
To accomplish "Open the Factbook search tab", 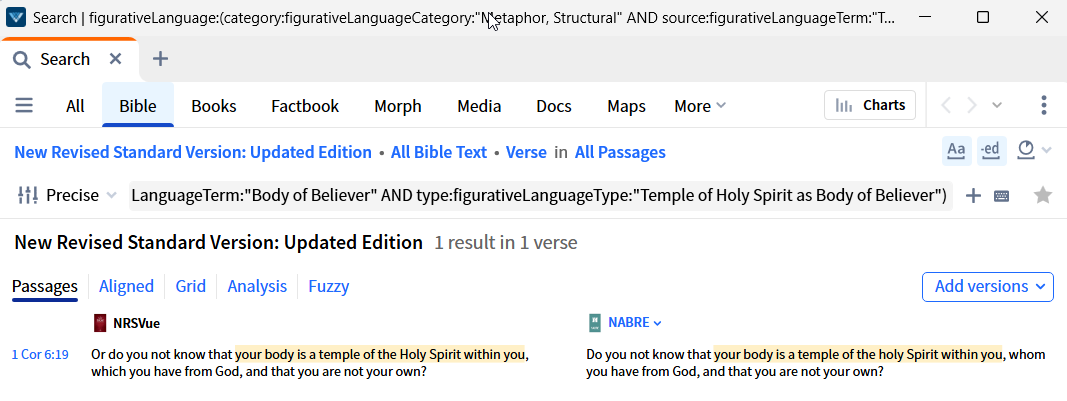I will 305,106.
